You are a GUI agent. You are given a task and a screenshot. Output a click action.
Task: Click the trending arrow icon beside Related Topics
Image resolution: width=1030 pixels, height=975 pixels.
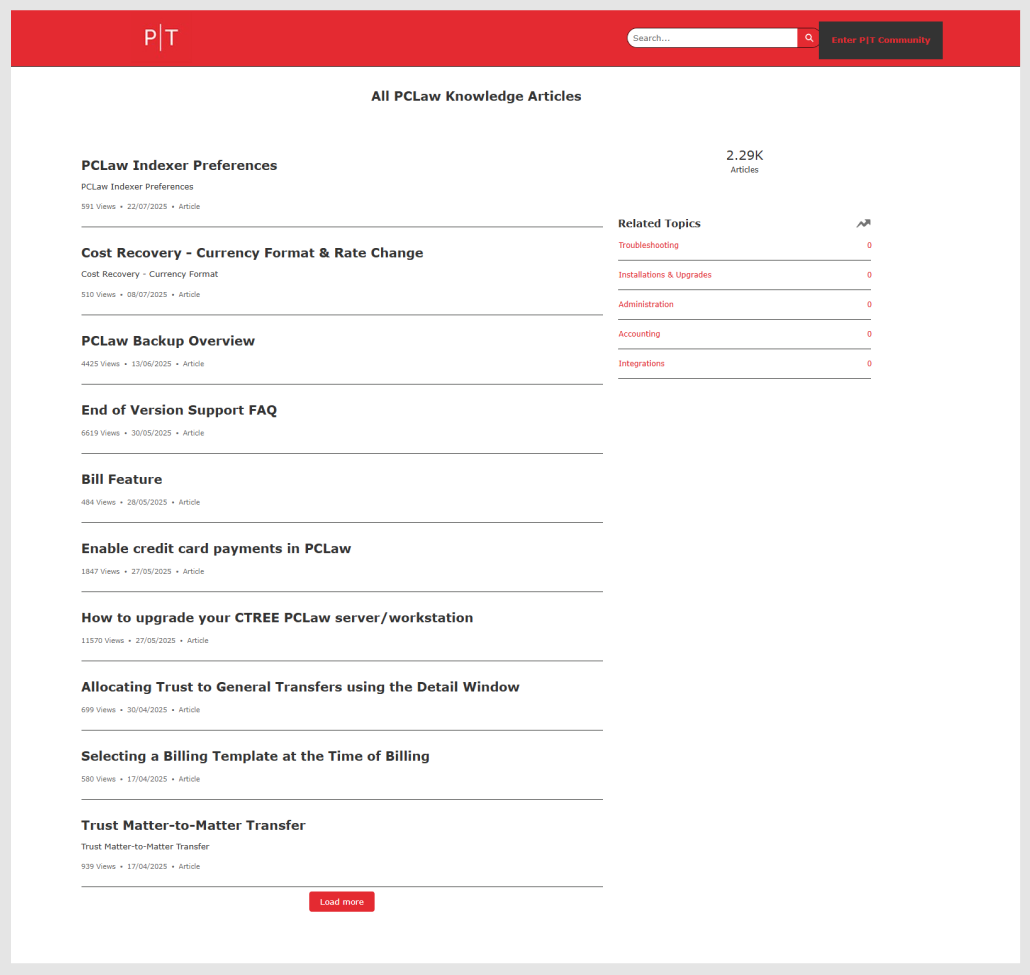(x=863, y=223)
